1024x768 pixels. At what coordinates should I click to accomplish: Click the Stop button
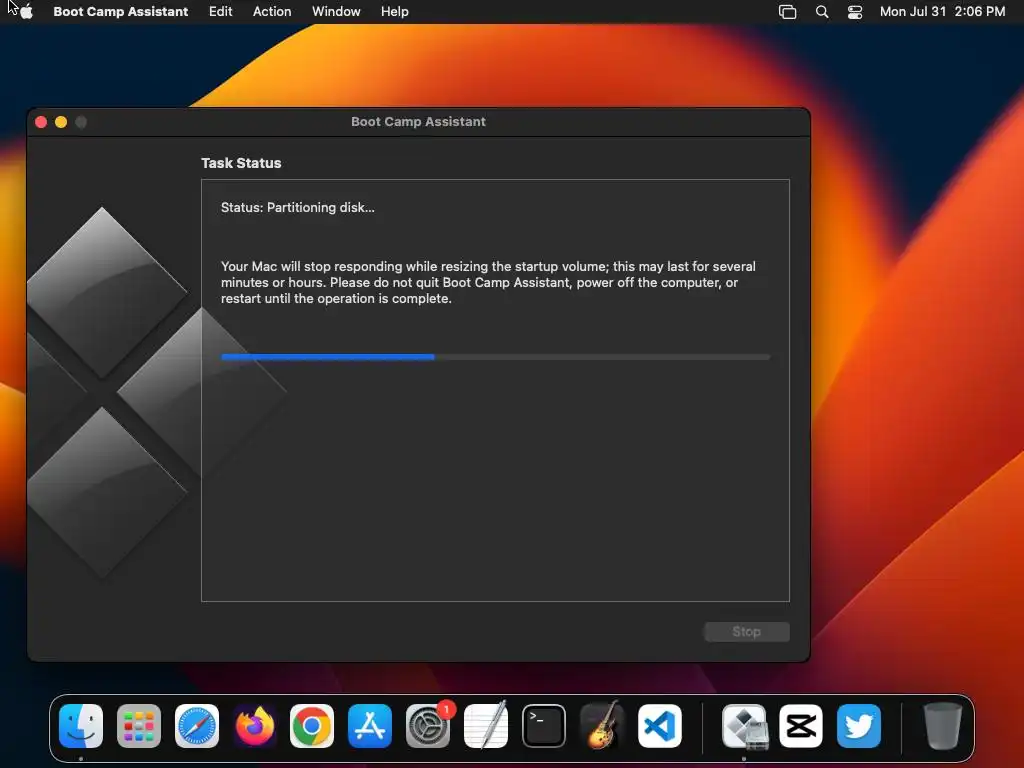[746, 632]
